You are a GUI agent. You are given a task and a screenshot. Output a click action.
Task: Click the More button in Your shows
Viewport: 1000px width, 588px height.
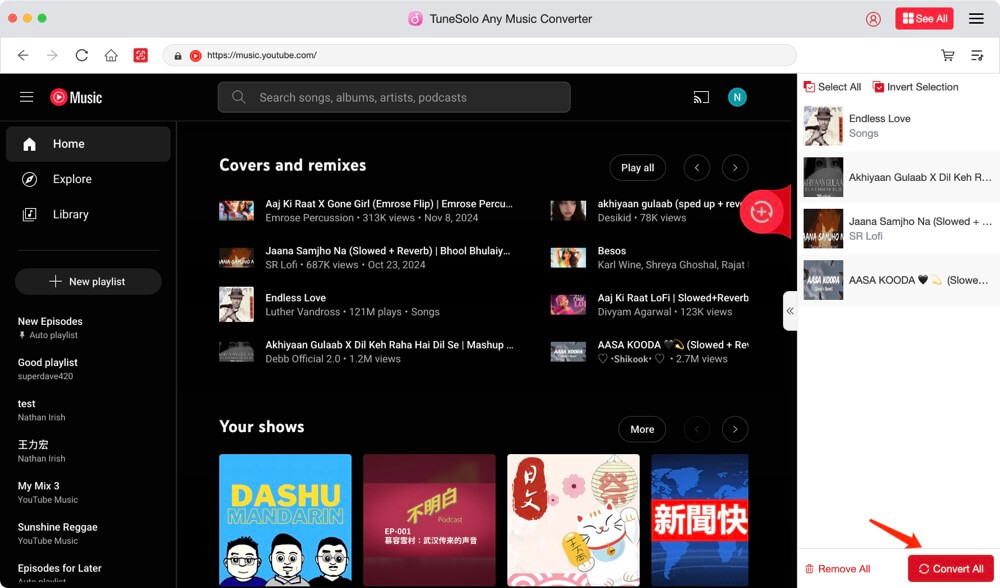642,429
